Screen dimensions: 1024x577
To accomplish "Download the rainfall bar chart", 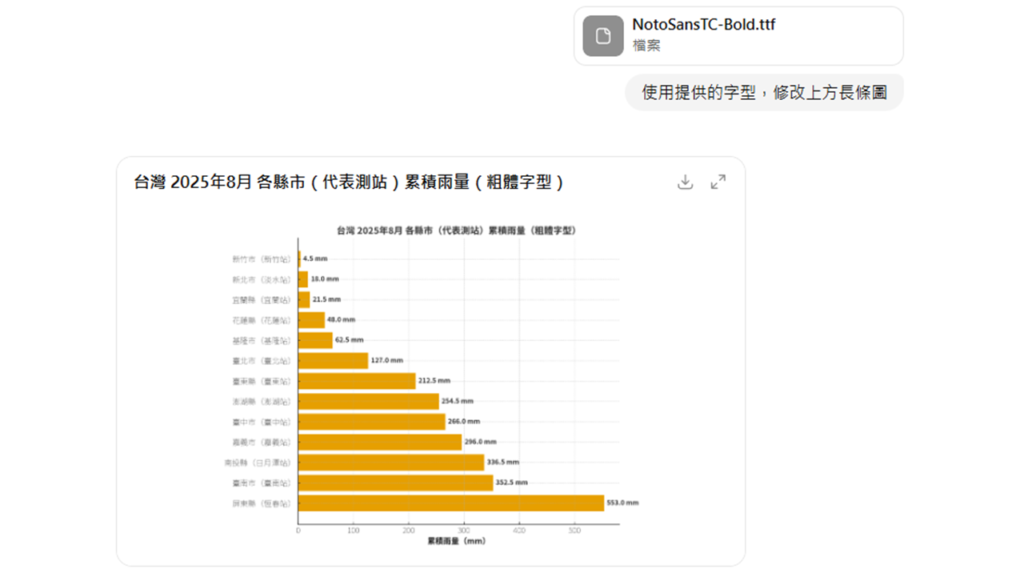I will 685,182.
